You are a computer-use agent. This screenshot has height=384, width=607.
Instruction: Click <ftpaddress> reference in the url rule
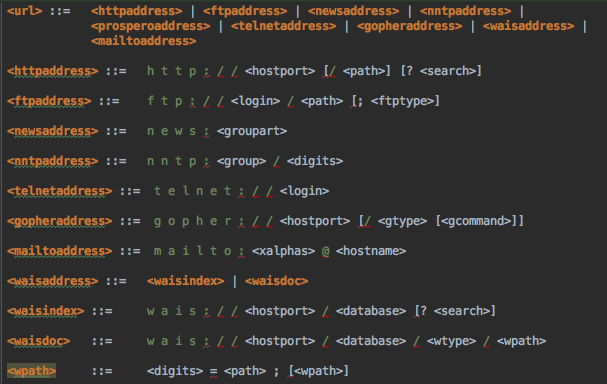[245, 11]
